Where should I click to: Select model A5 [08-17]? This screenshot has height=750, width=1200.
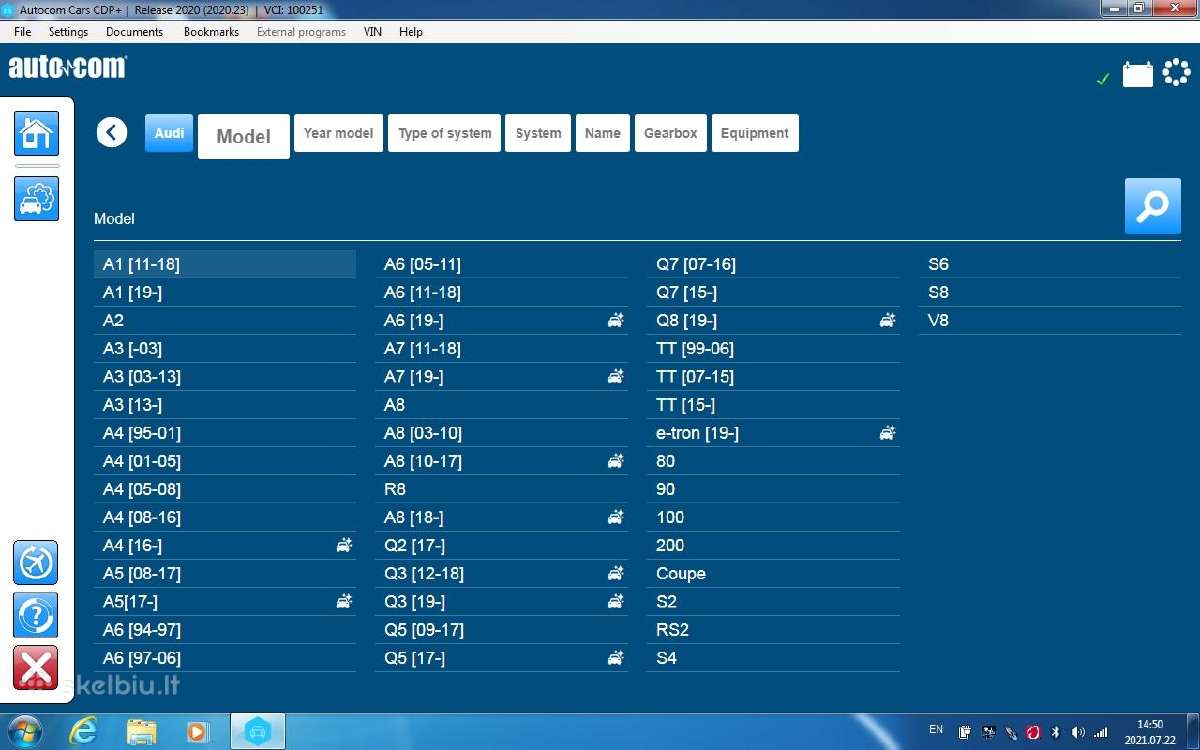click(x=225, y=573)
